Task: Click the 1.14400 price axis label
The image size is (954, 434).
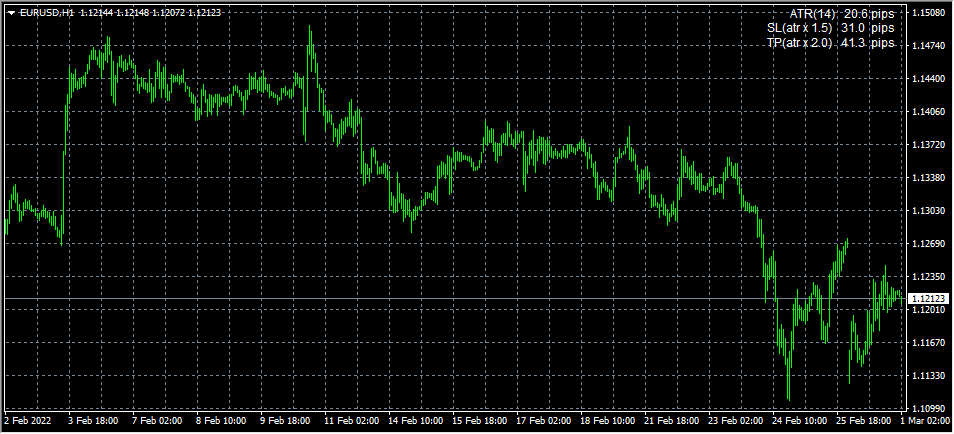Action: (928, 79)
